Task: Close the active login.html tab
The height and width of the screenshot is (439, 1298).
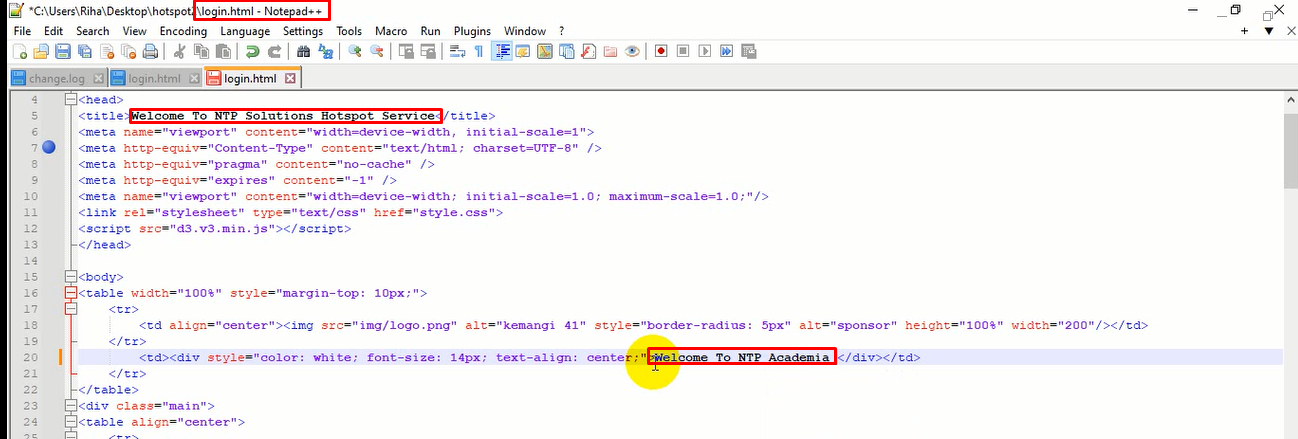Action: pos(290,78)
